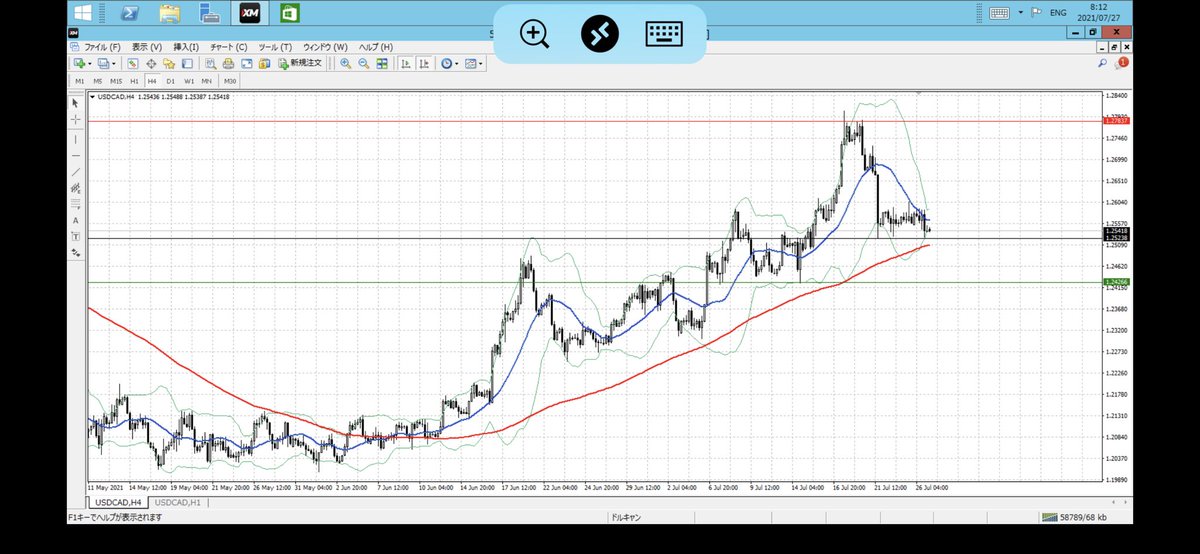Switch to MN timeframe
Image resolution: width=1200 pixels, height=554 pixels.
click(206, 81)
